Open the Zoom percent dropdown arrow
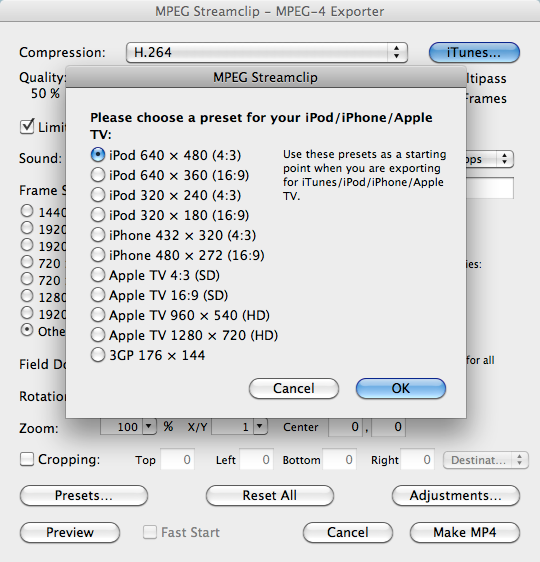The height and width of the screenshot is (562, 540). [149, 427]
